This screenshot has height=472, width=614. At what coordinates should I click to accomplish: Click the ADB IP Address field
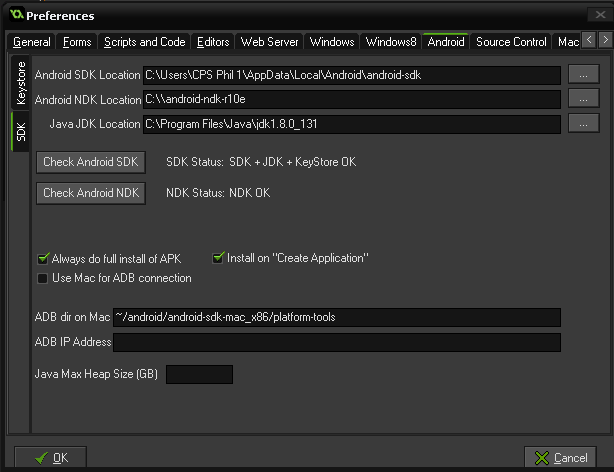337,342
